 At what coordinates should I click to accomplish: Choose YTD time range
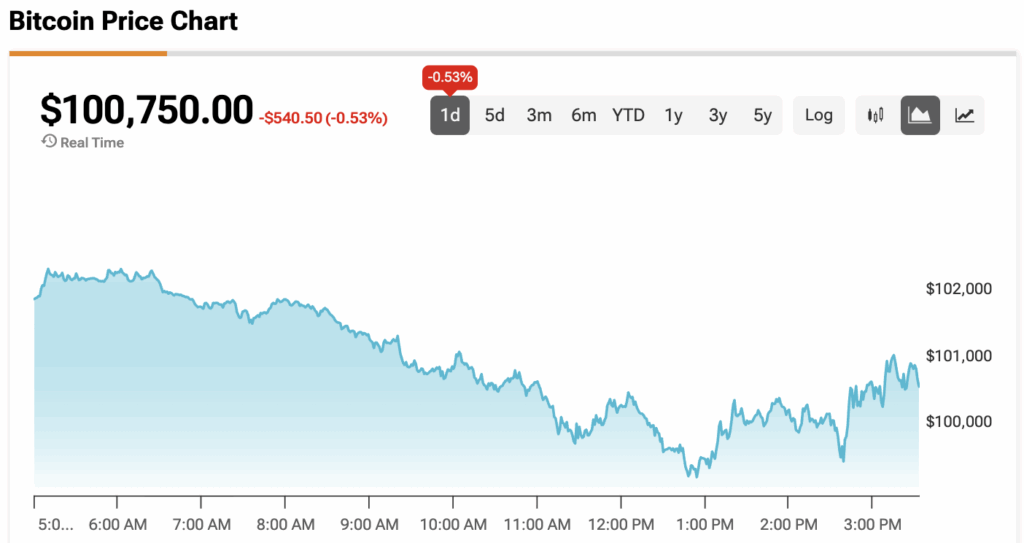[628, 115]
